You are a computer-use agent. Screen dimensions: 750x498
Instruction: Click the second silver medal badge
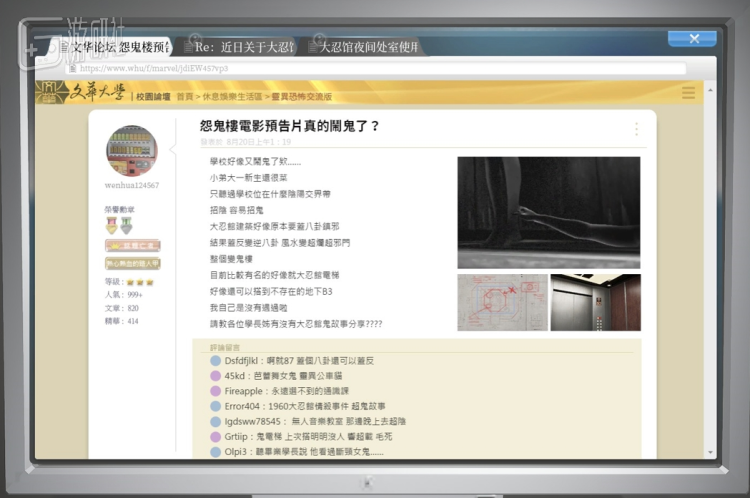point(126,226)
